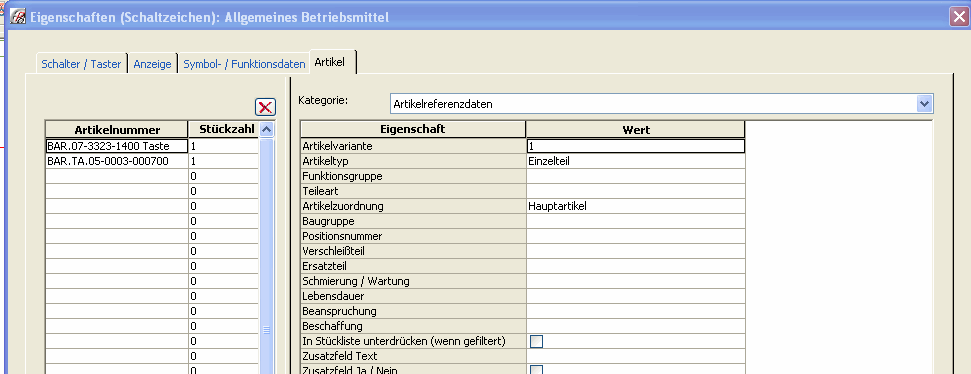Click the red X delete article icon
971x374 pixels.
click(x=266, y=107)
